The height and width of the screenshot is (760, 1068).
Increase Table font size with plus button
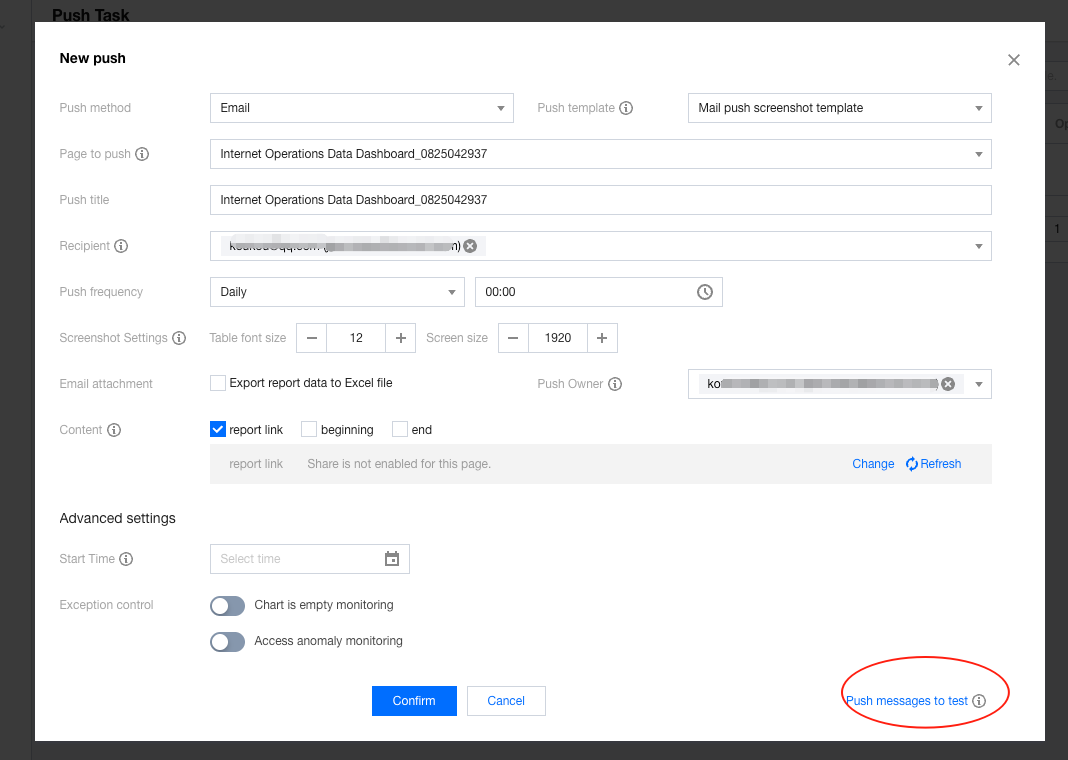tap(400, 338)
